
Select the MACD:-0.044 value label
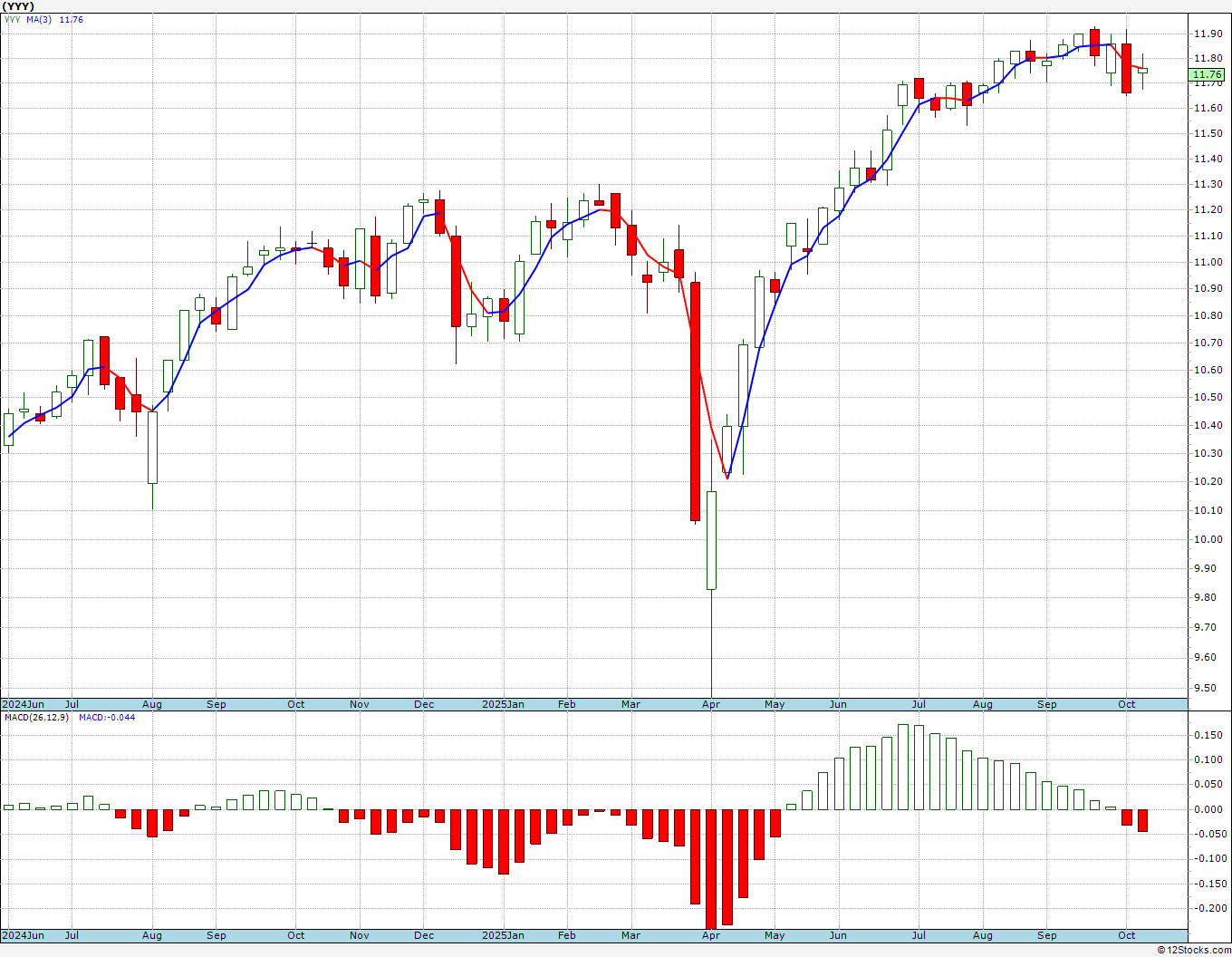(x=107, y=718)
